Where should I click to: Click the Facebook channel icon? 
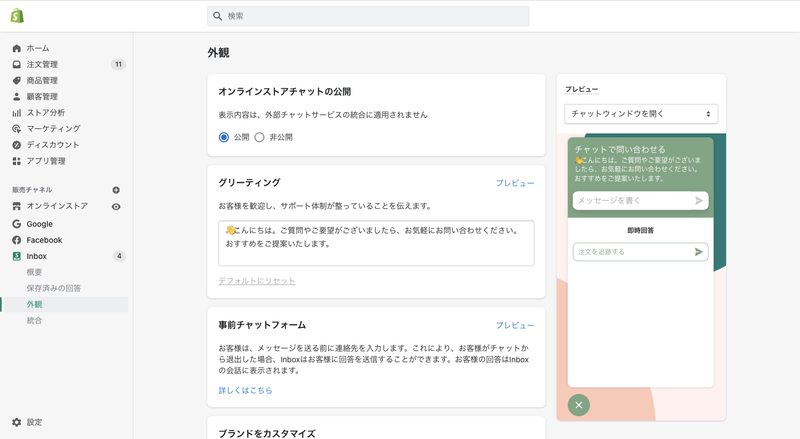pos(17,240)
